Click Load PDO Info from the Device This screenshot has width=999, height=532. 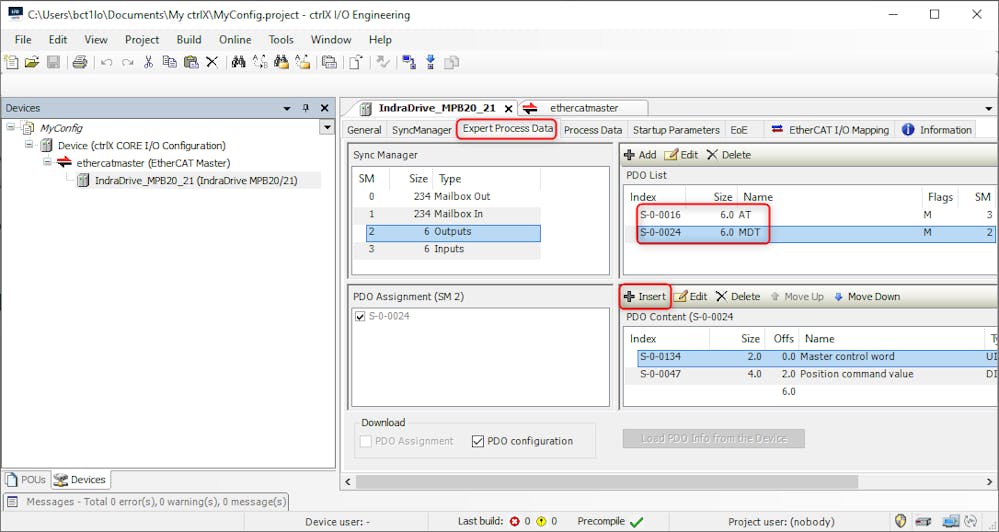[714, 438]
